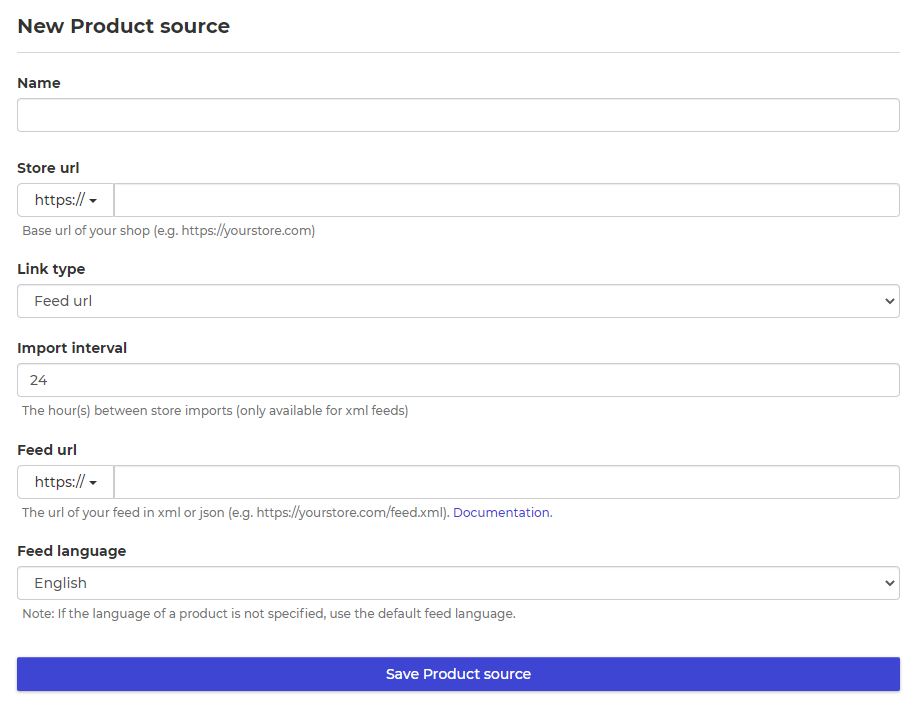Screen dimensions: 921x707
Task: Focus the Store url text field
Action: pyautogui.click(x=506, y=200)
